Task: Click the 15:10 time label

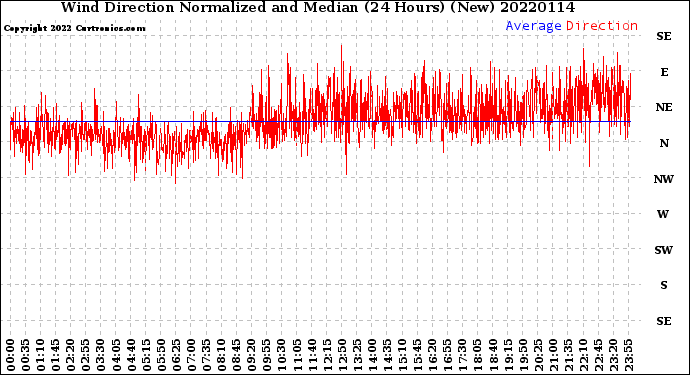Action: (x=402, y=355)
